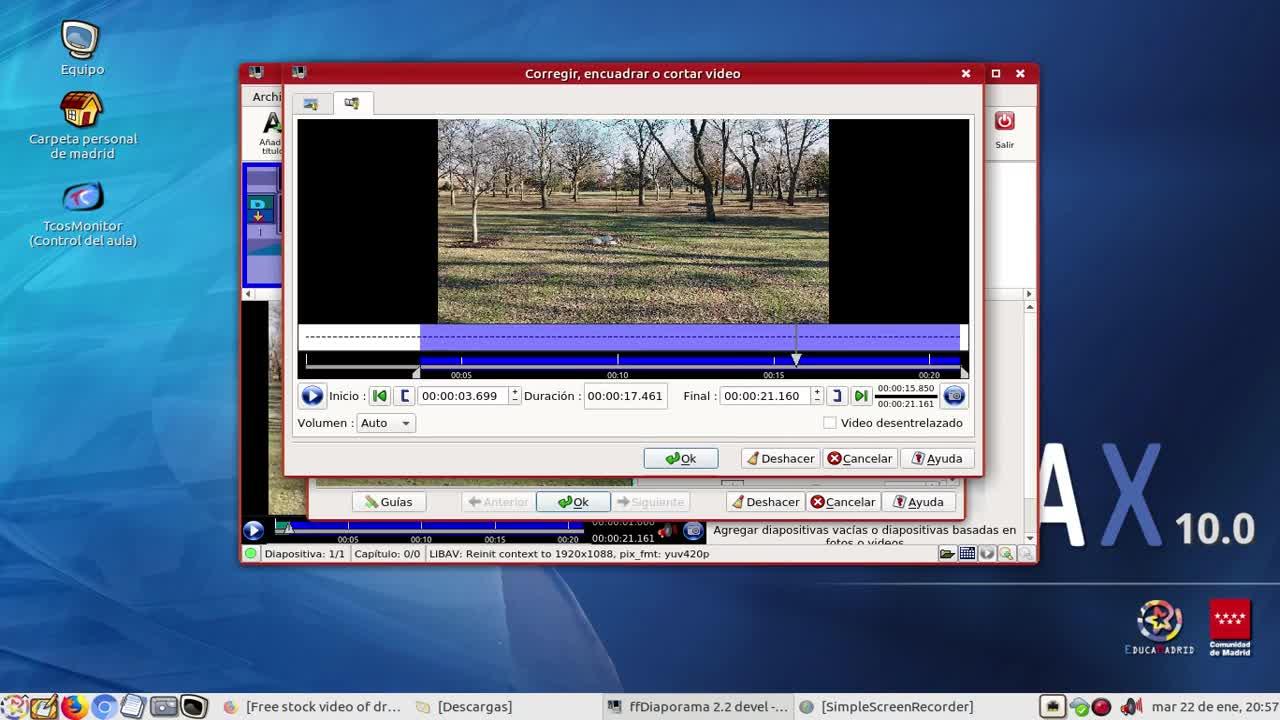The width and height of the screenshot is (1280, 720).
Task: Click Ok in the background slide dialog
Action: point(573,502)
